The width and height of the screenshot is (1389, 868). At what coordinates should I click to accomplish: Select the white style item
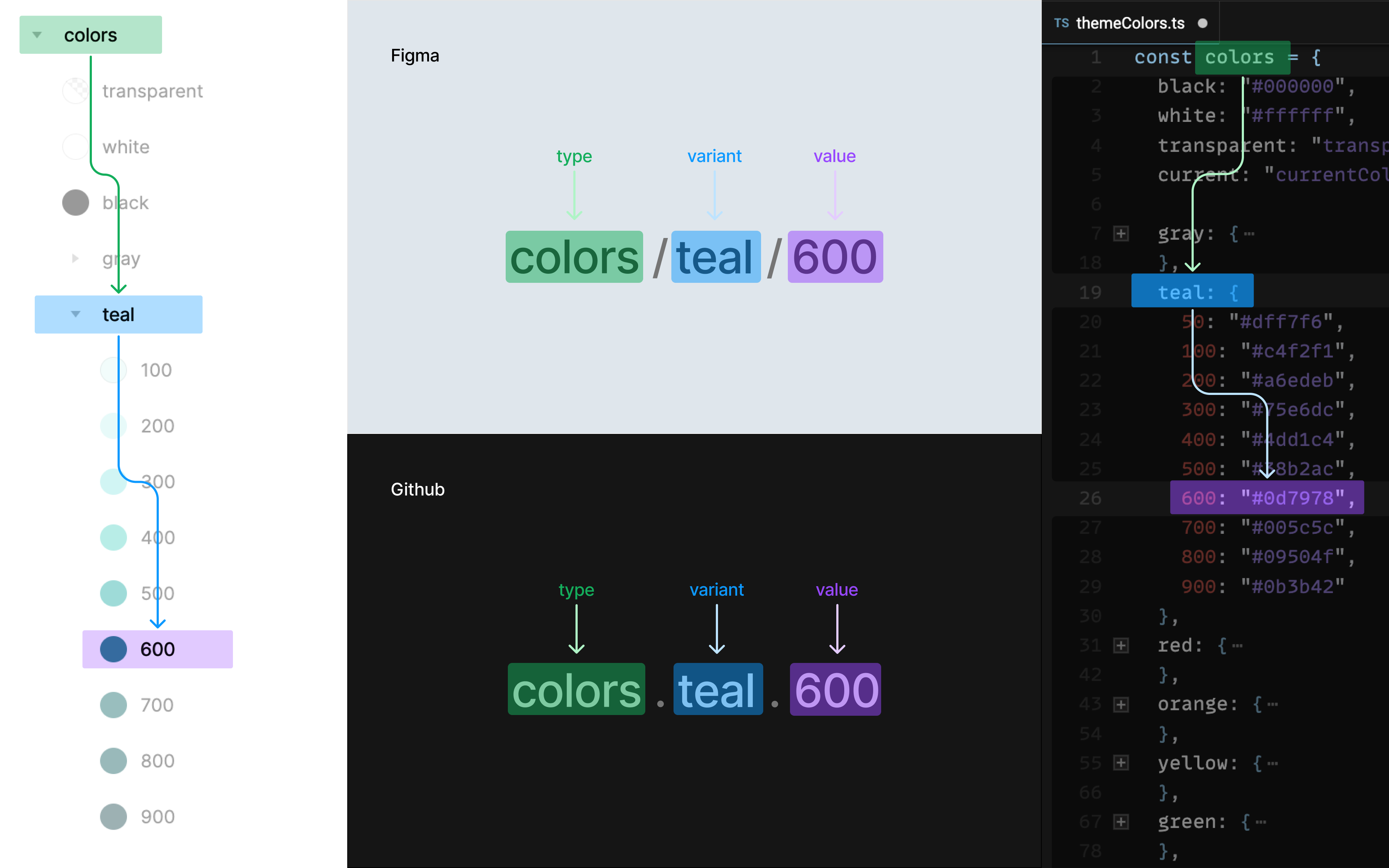[x=126, y=147]
